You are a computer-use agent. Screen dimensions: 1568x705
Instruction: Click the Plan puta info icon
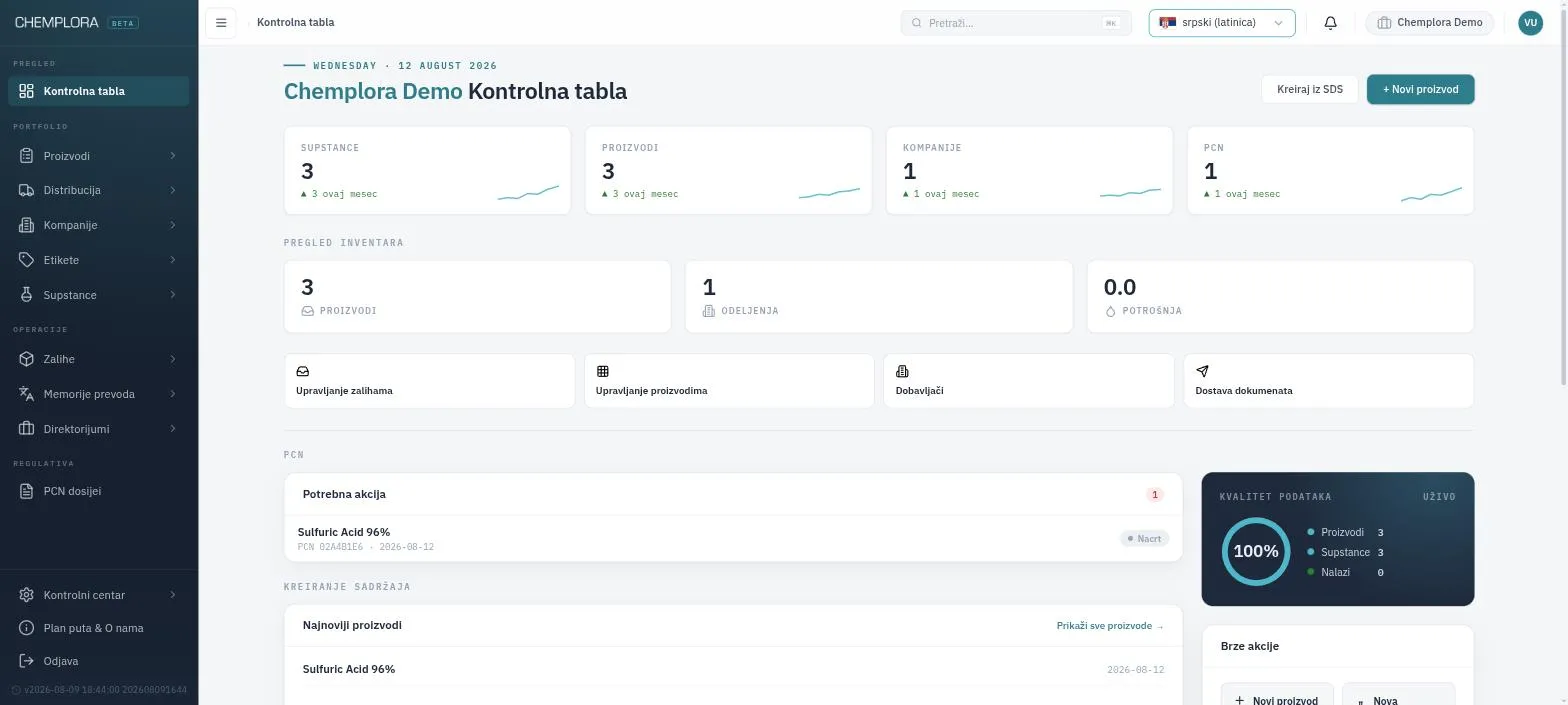[27, 628]
